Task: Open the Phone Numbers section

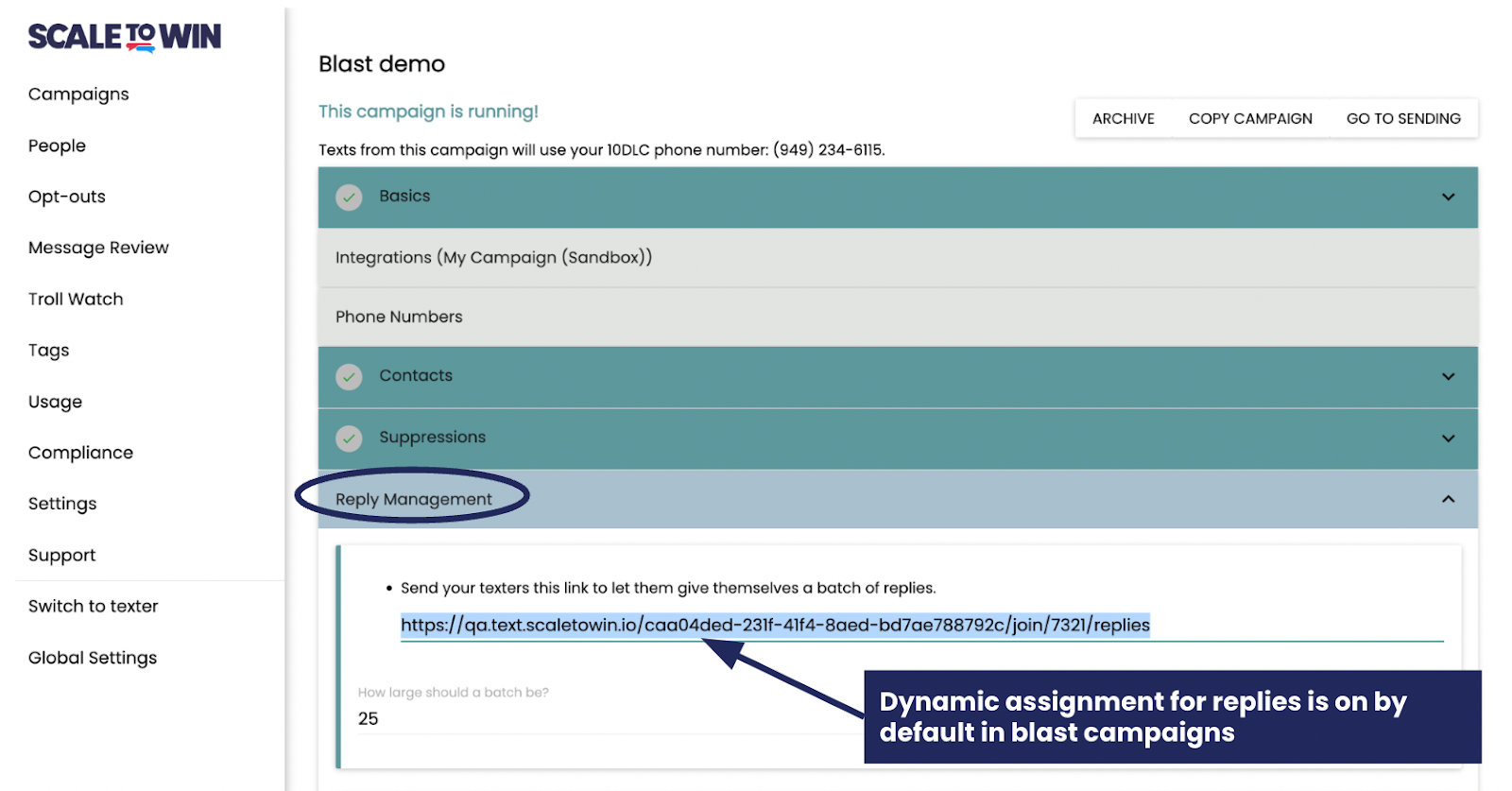Action: coord(898,317)
